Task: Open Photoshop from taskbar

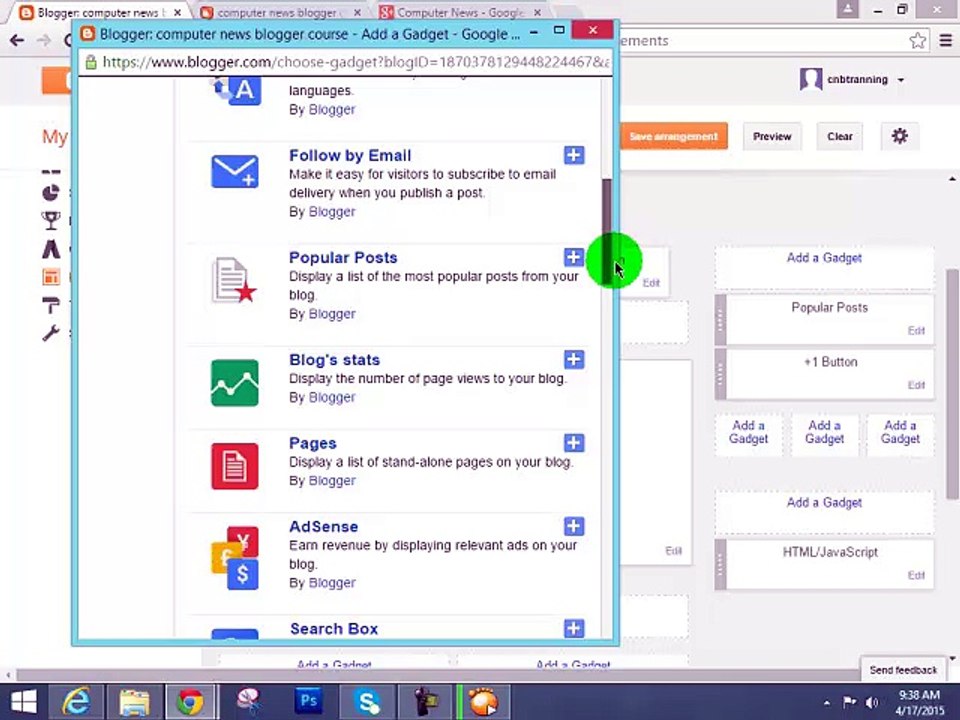Action: pyautogui.click(x=309, y=702)
